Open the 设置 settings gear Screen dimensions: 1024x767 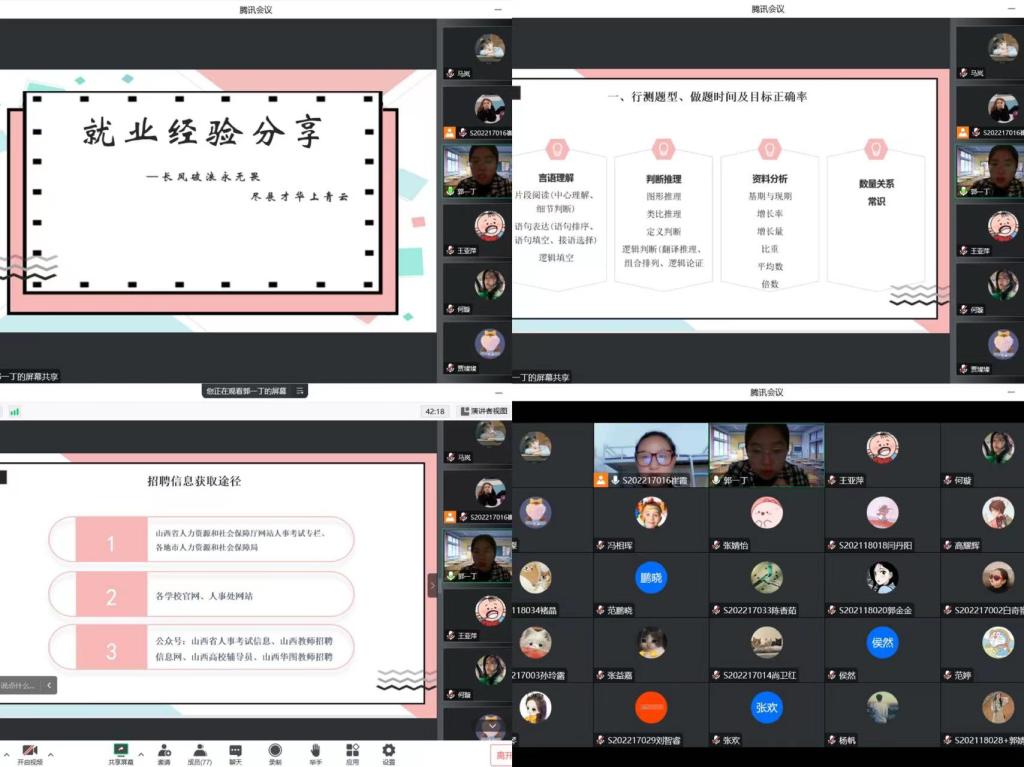click(388, 753)
